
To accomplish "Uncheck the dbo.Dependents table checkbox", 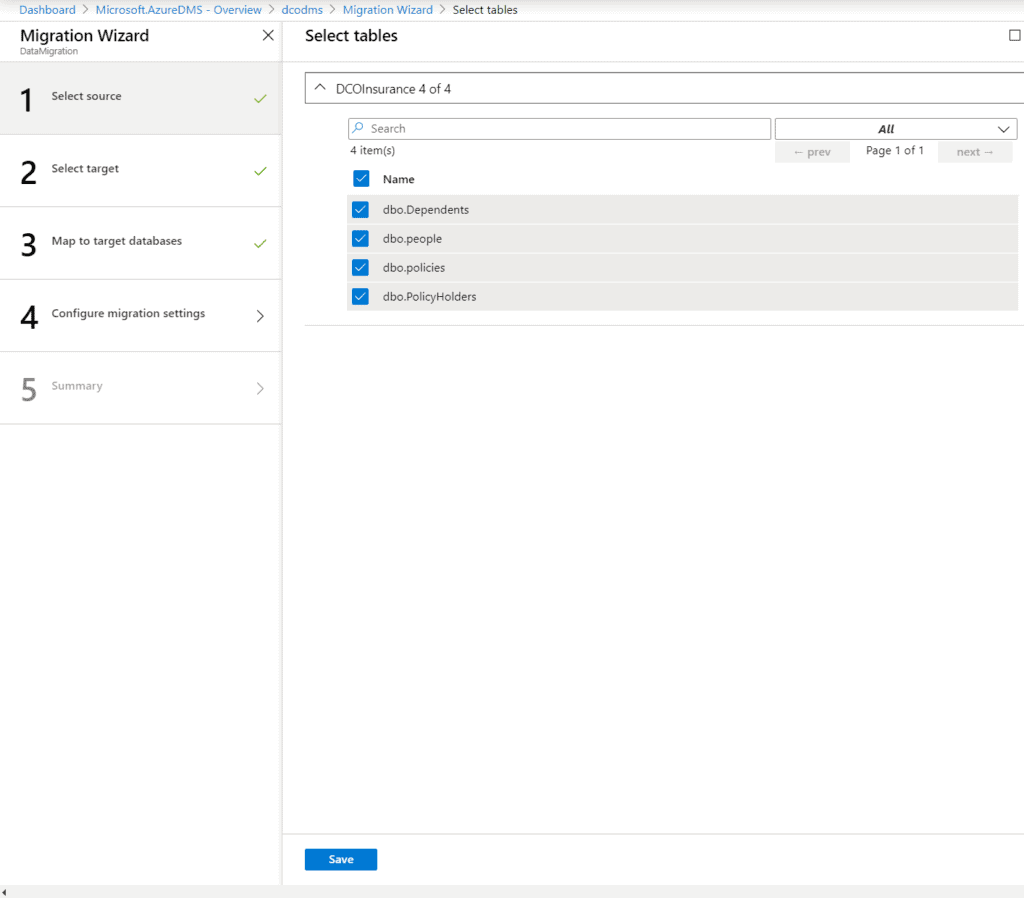I will point(361,210).
